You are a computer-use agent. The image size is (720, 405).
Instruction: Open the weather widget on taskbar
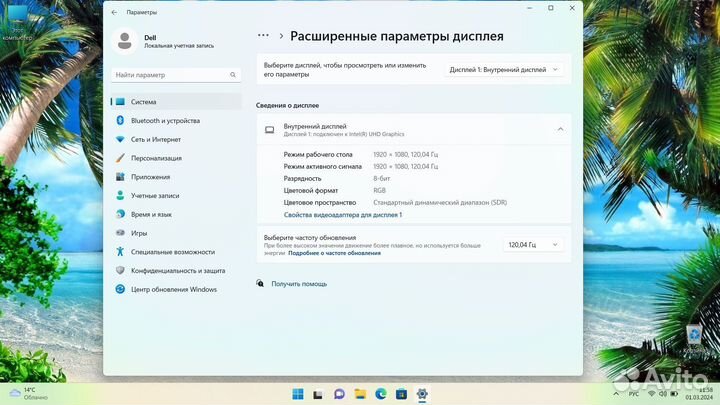click(28, 394)
